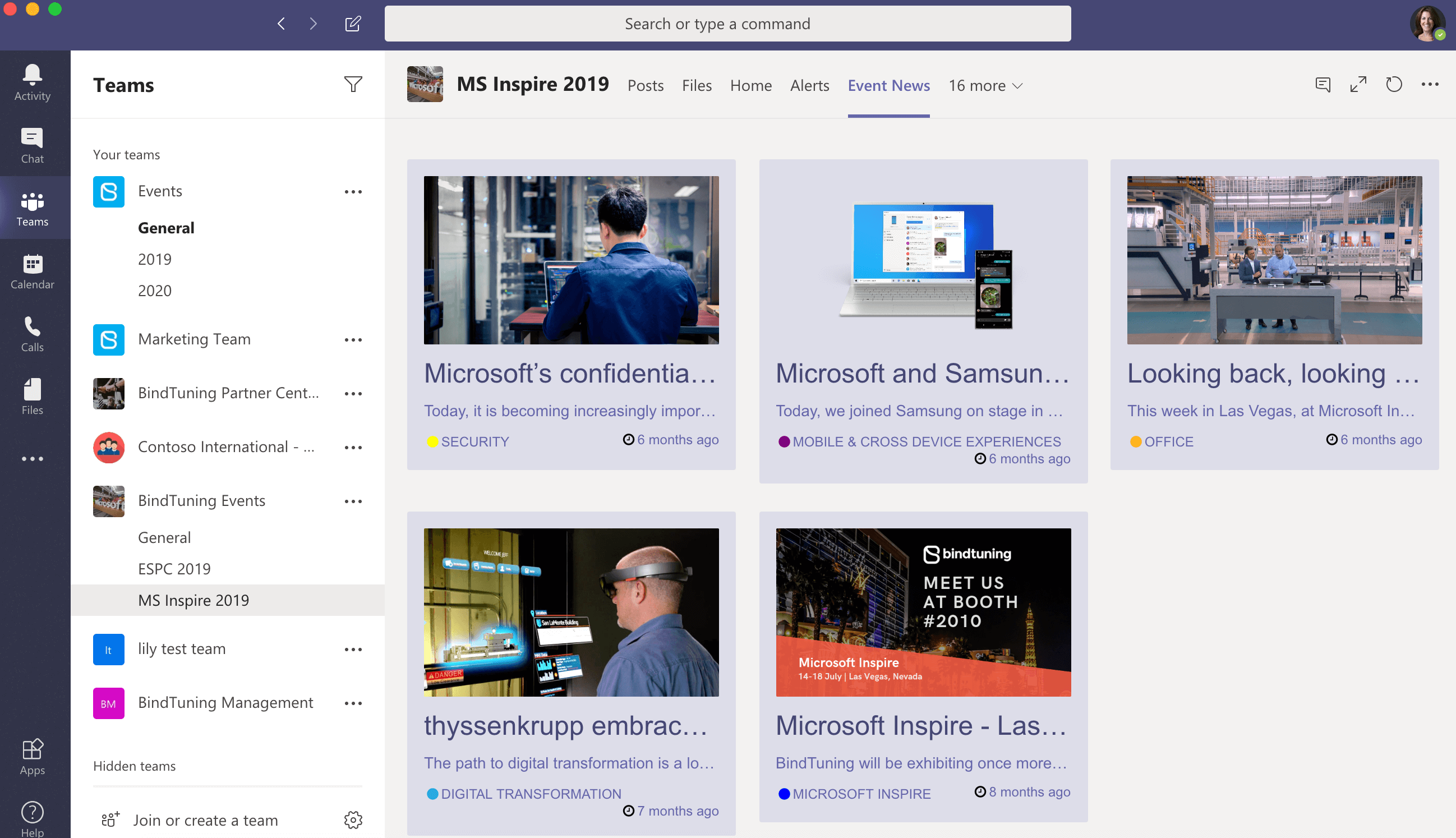Click Join or create a team
This screenshot has width=1456, height=838.
coord(205,819)
